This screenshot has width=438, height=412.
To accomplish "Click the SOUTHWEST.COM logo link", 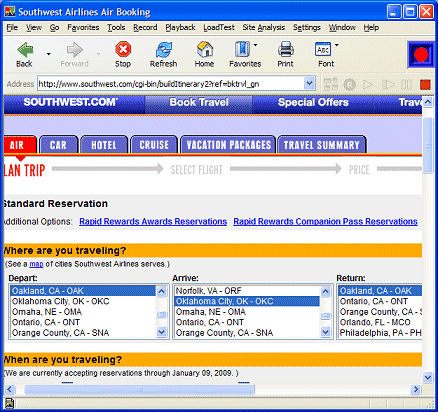I will point(70,102).
